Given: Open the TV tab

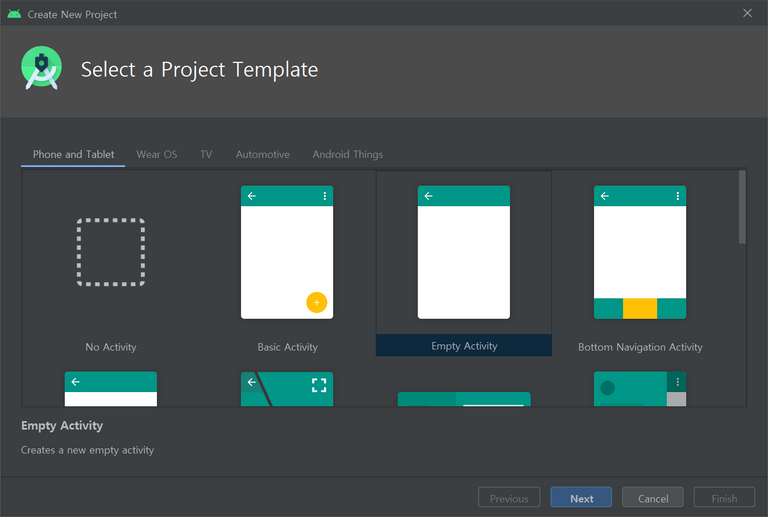Looking at the screenshot, I should [x=206, y=154].
